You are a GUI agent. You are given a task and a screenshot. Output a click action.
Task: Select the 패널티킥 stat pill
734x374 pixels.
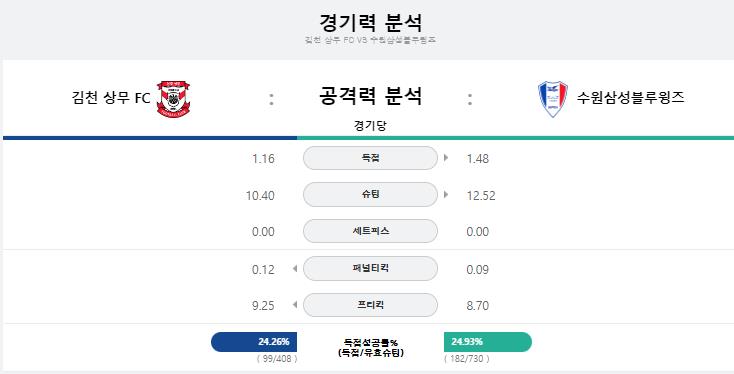point(370,268)
